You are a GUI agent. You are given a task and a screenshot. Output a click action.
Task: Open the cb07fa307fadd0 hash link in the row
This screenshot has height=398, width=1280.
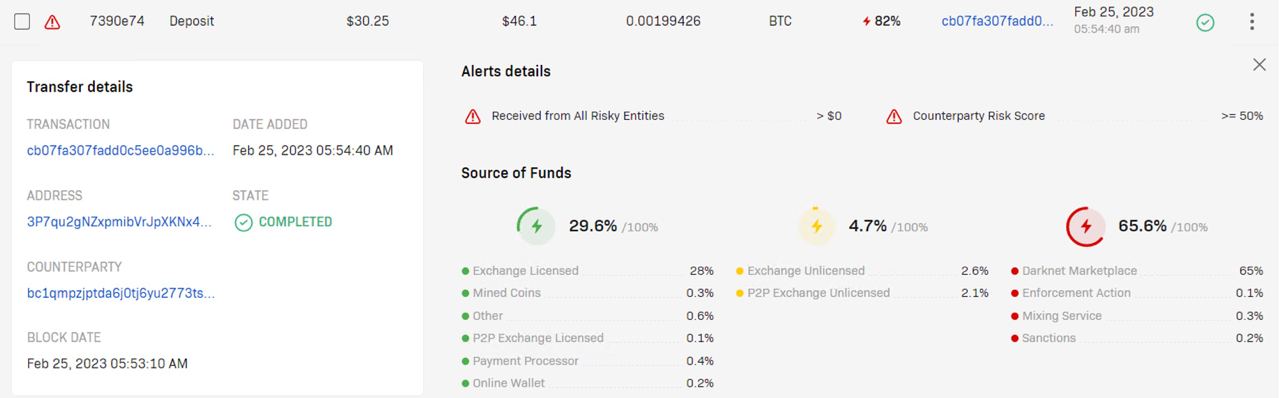click(997, 21)
